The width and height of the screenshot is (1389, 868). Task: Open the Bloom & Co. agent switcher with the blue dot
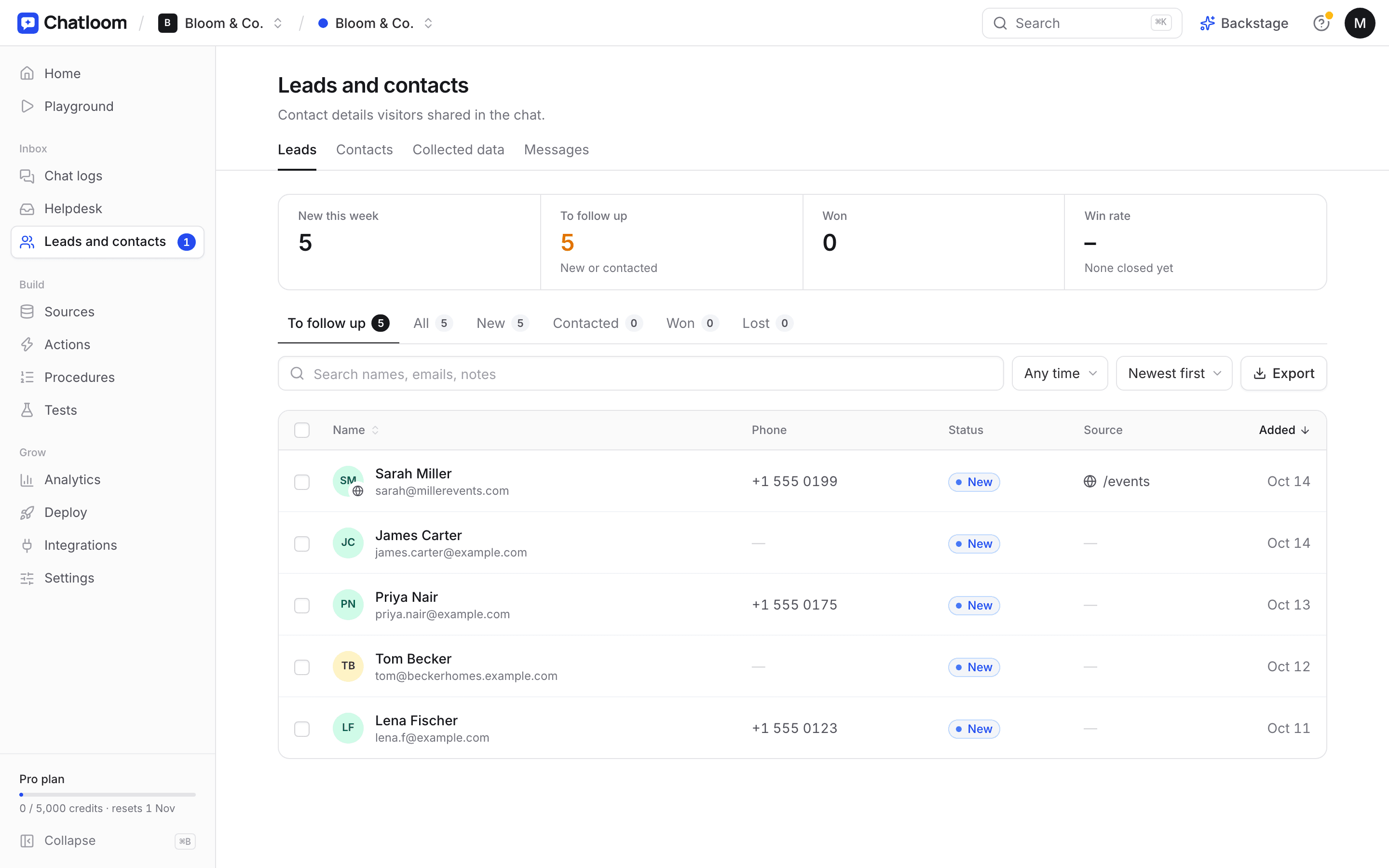coord(375,23)
